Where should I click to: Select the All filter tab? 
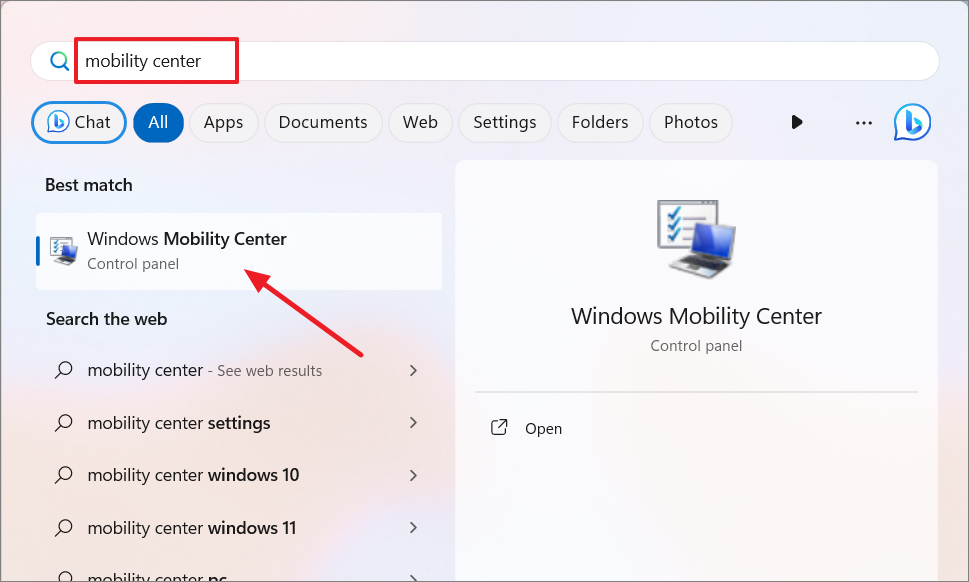click(158, 122)
